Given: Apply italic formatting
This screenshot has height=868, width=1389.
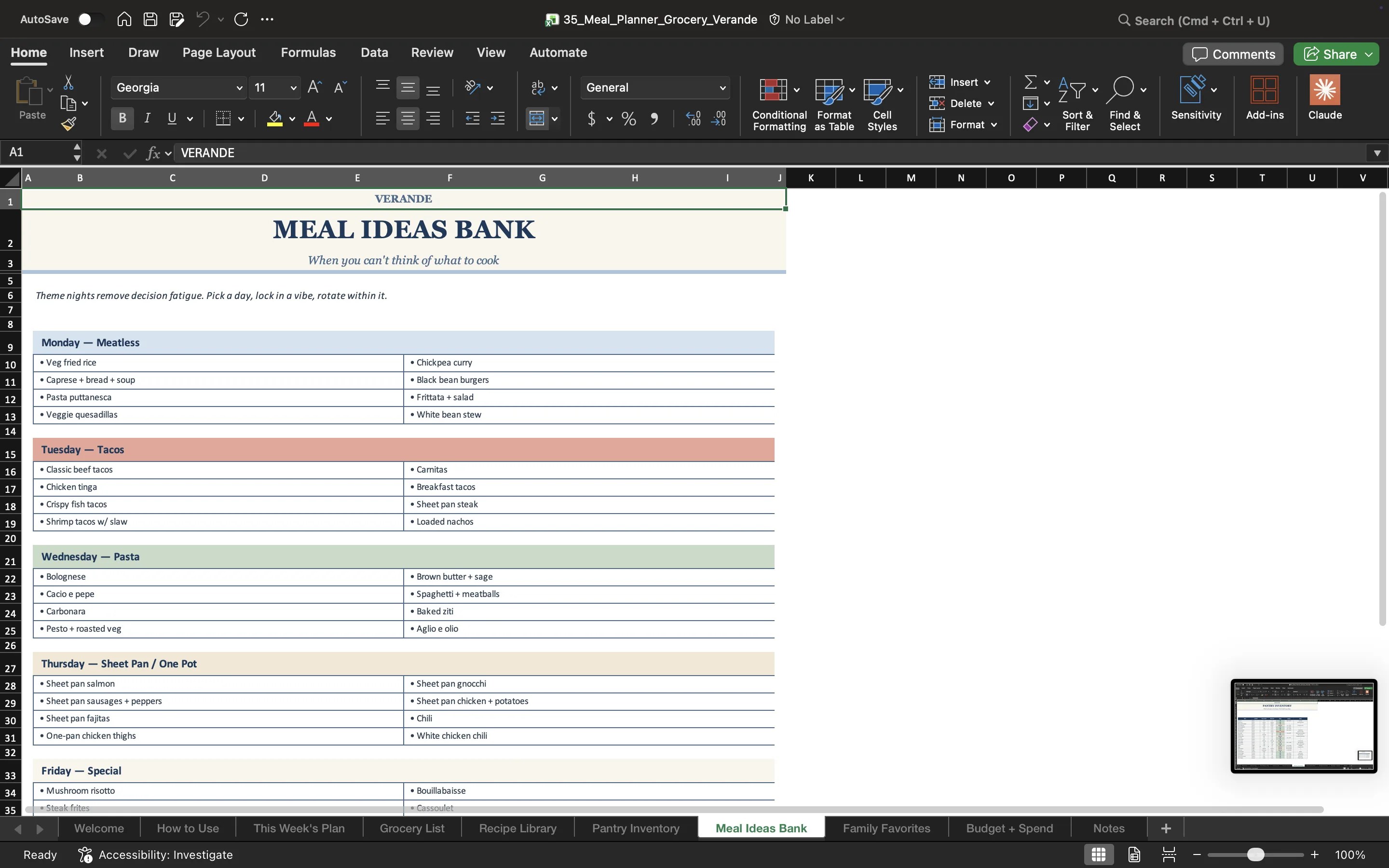Looking at the screenshot, I should pyautogui.click(x=148, y=118).
